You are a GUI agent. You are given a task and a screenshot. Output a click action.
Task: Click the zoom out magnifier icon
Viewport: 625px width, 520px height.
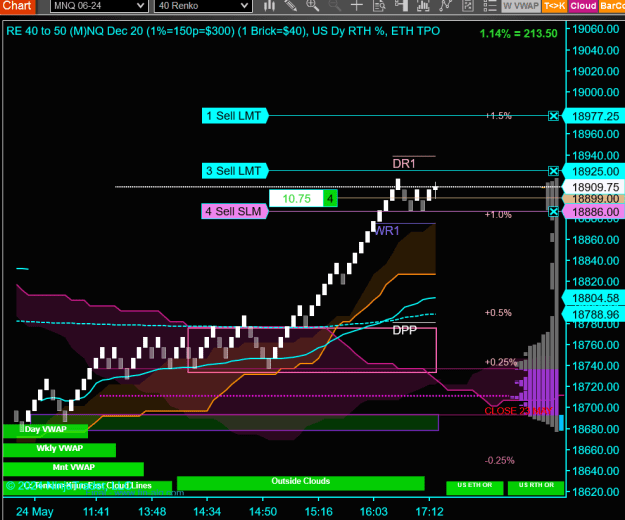(x=334, y=6)
